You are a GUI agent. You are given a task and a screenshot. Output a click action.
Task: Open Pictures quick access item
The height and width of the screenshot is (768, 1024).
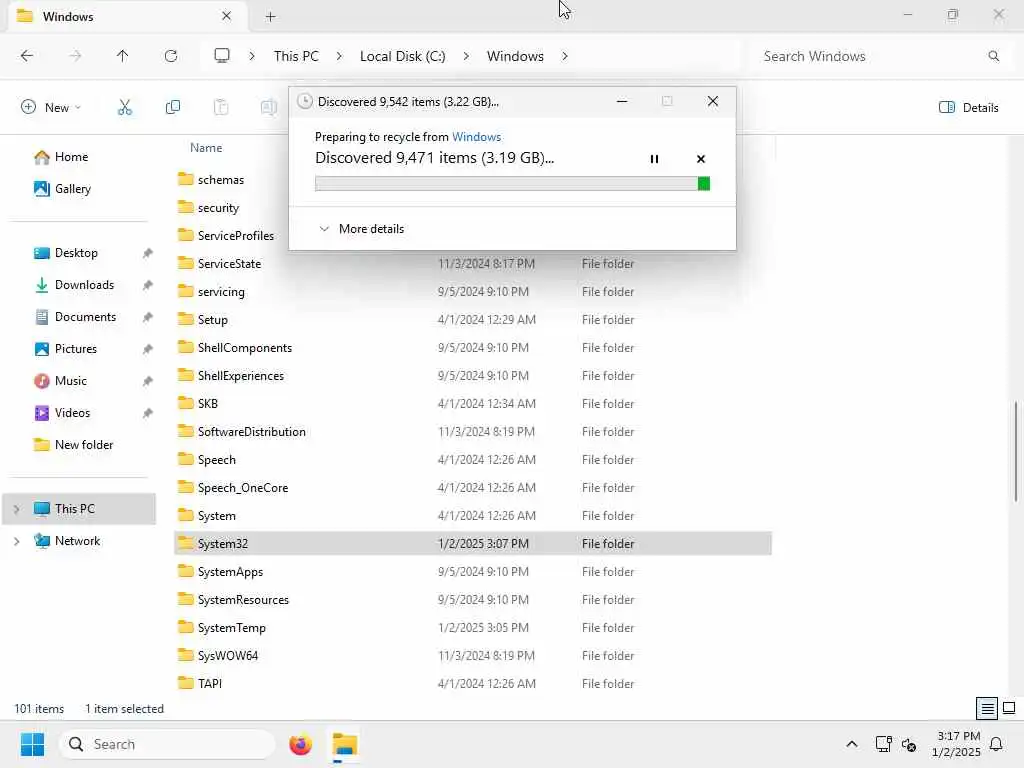point(65,349)
